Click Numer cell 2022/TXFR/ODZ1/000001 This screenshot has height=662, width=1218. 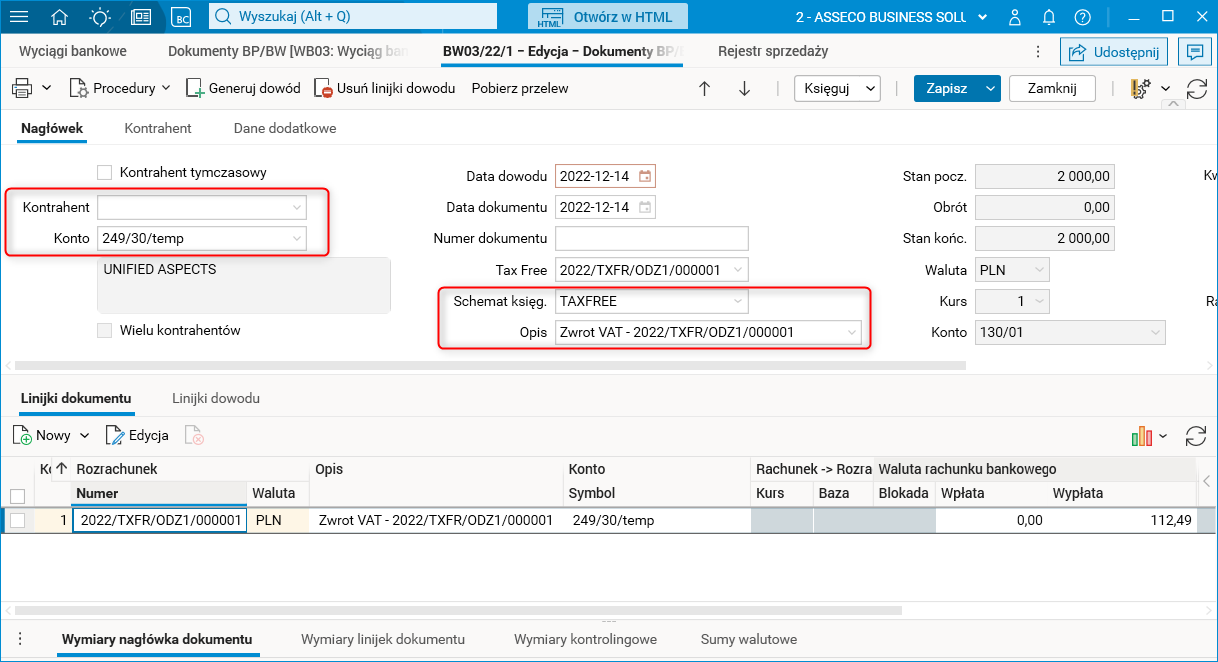click(160, 520)
